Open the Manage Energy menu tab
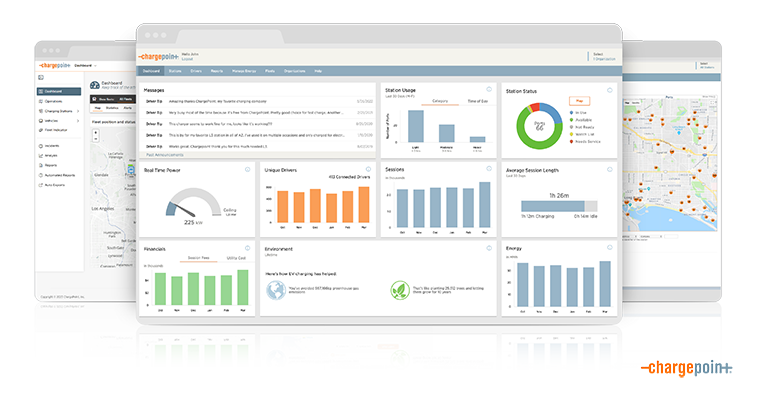 (244, 71)
